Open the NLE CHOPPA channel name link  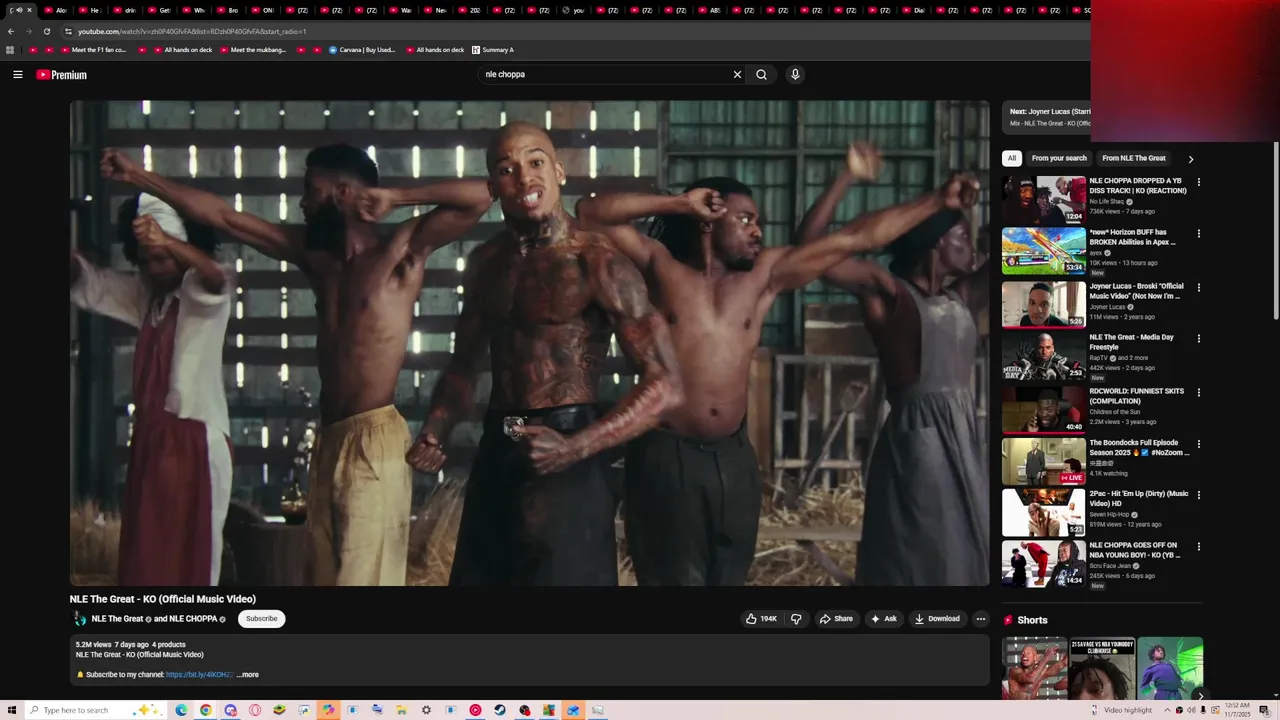click(193, 619)
